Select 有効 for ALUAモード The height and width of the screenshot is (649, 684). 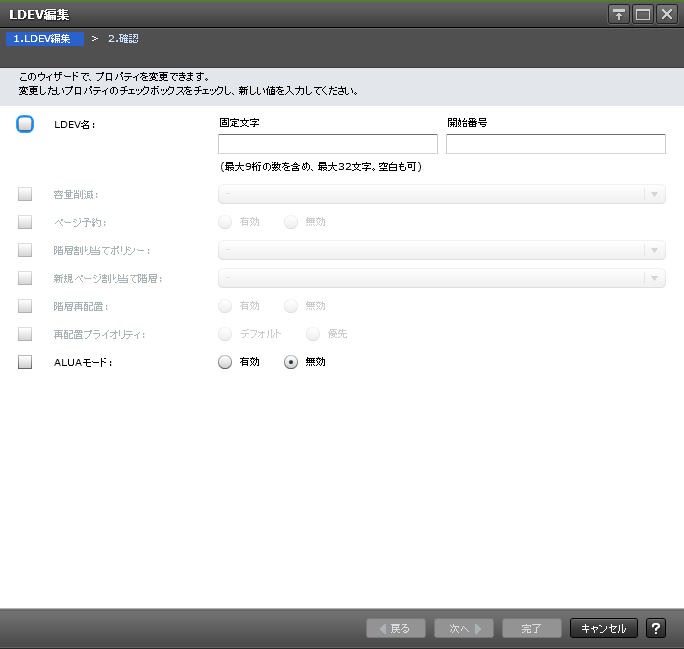[225, 362]
